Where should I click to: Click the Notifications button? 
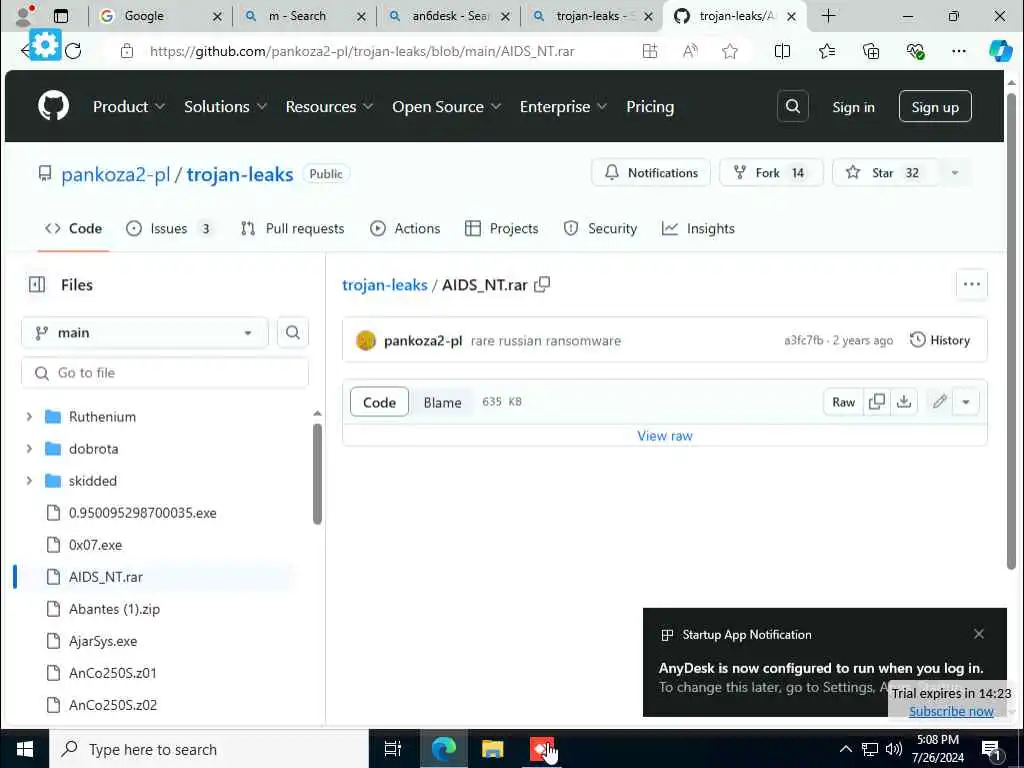coord(650,172)
